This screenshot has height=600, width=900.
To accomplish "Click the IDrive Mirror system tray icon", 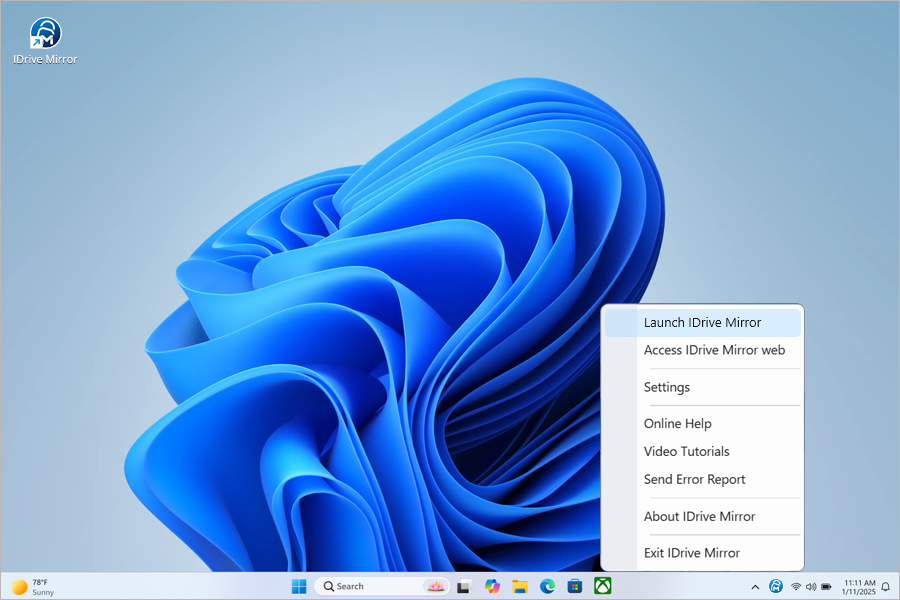I will tap(776, 586).
